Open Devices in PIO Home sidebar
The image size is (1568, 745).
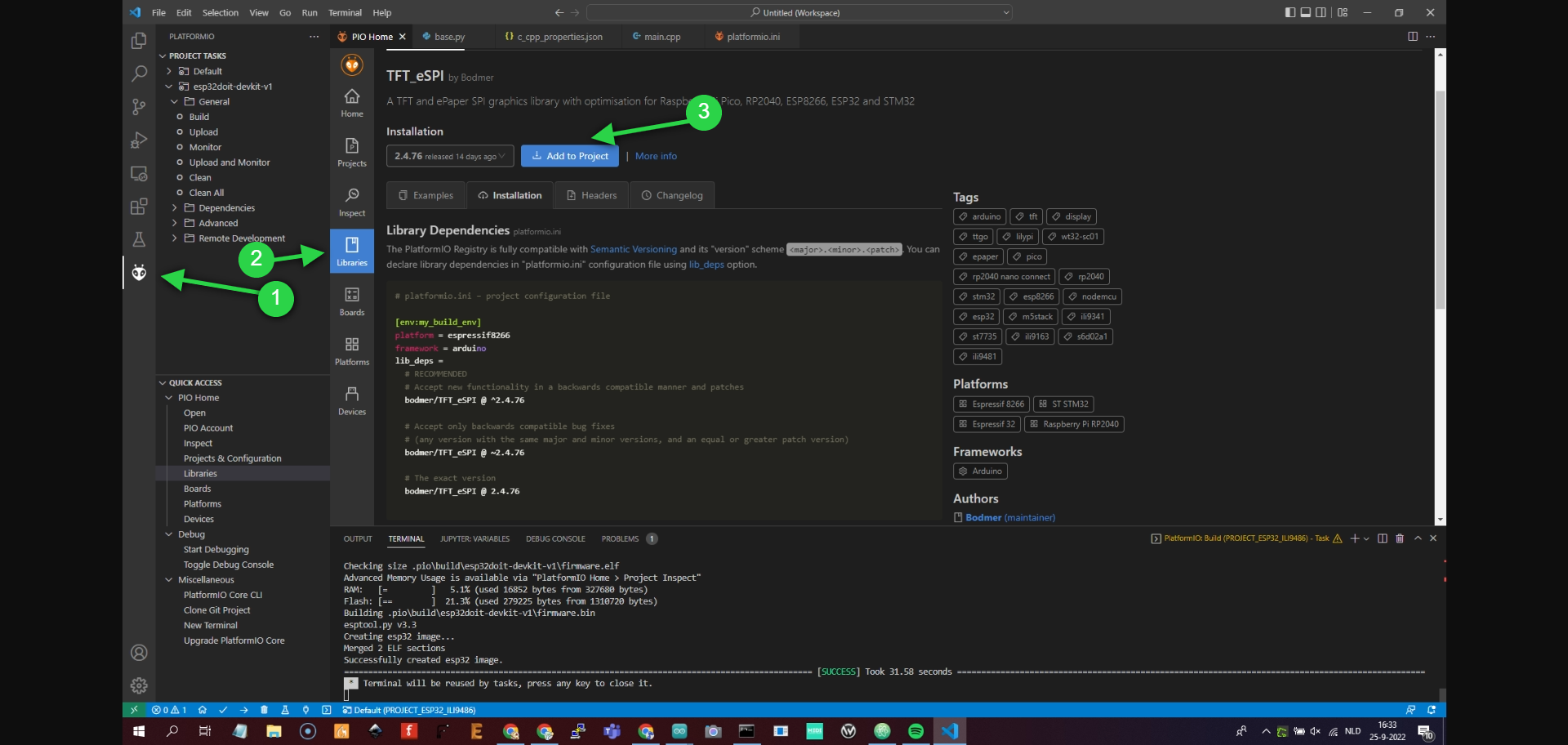[352, 400]
